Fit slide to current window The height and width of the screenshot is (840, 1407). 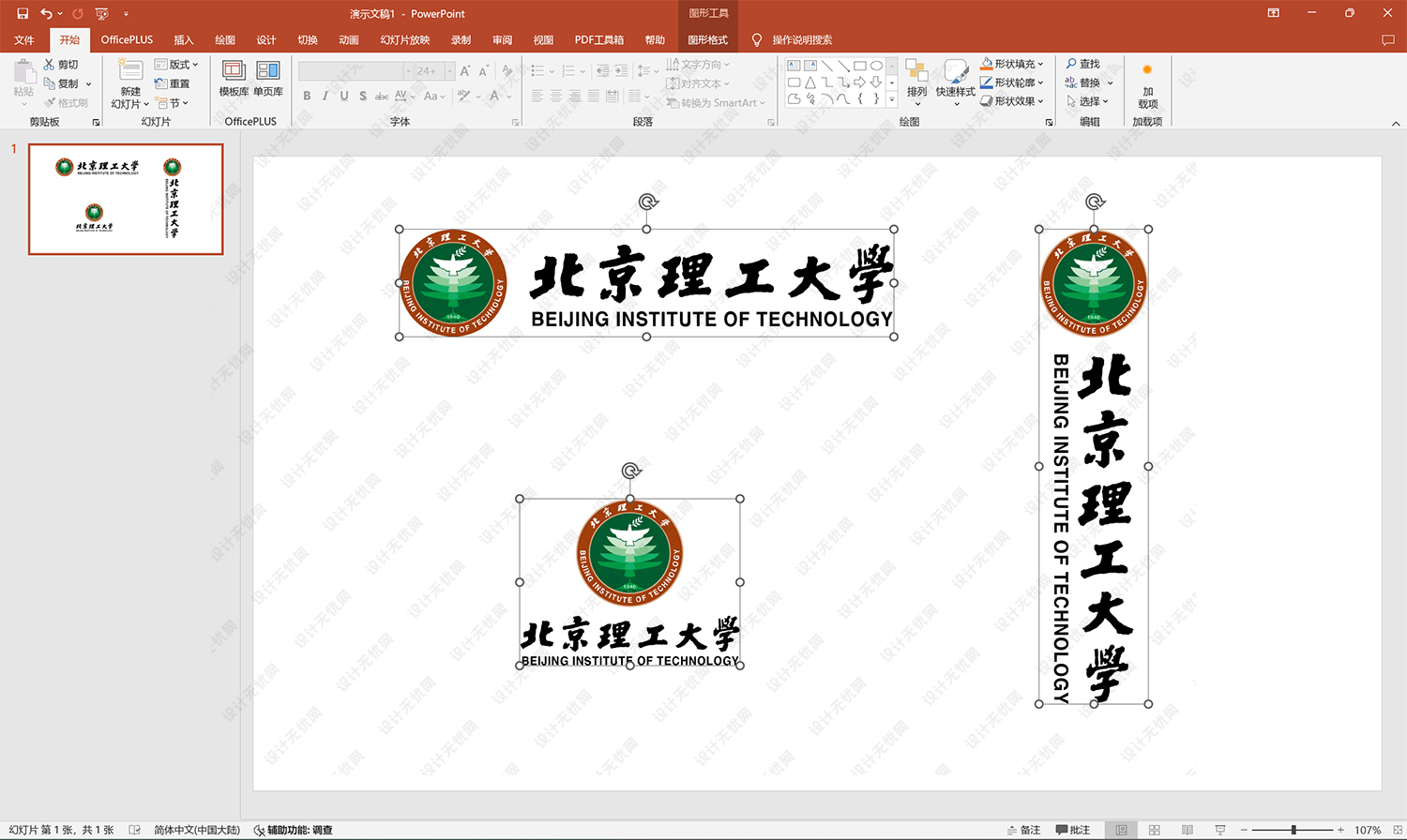[x=1397, y=830]
